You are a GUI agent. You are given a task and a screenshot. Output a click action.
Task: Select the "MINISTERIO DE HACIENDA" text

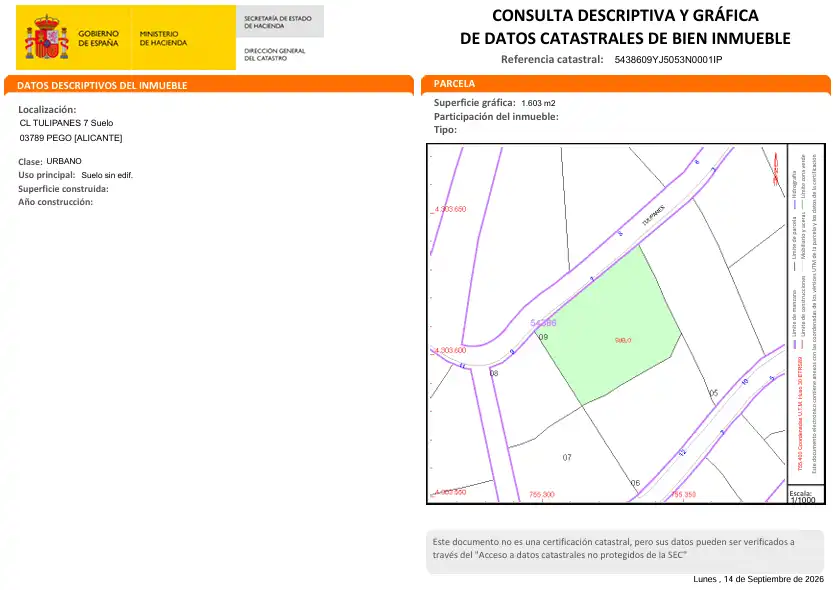coord(163,38)
